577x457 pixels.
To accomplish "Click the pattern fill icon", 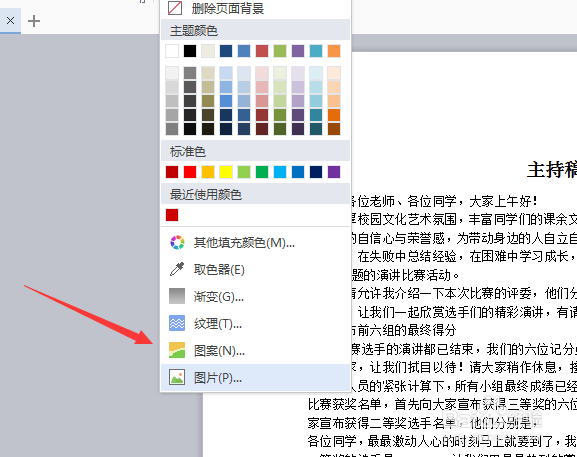I will [x=177, y=350].
